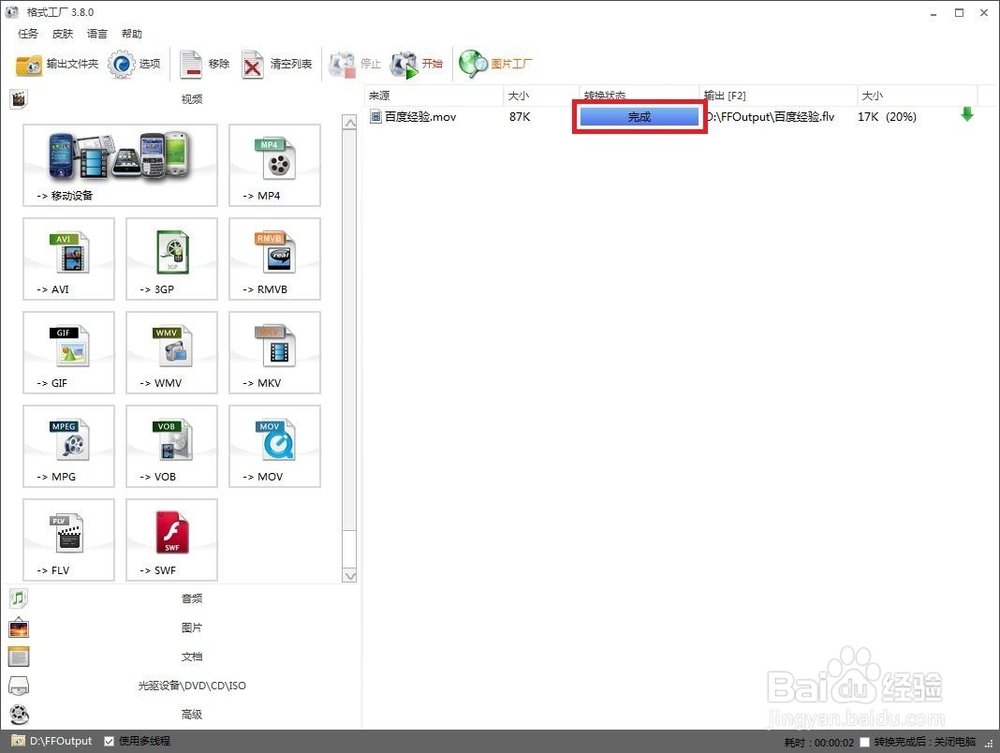Open the Options gear icon
The height and width of the screenshot is (753, 1000).
coord(121,64)
